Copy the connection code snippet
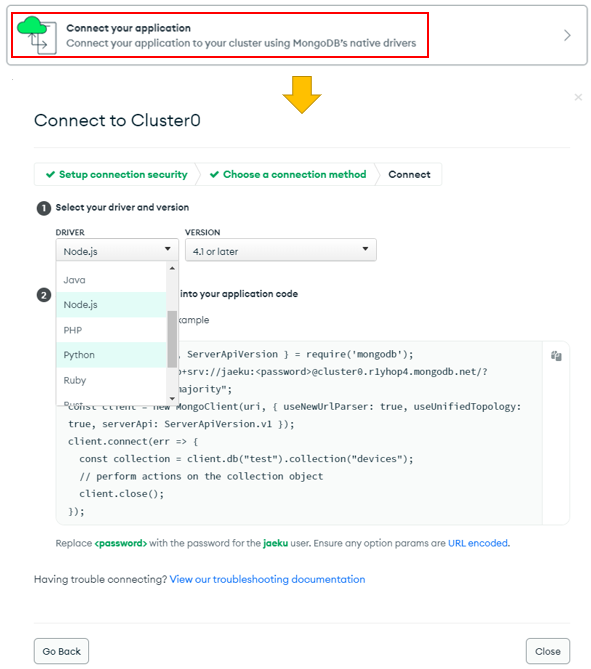Image resolution: width=591 pixels, height=669 pixels. coord(556,356)
